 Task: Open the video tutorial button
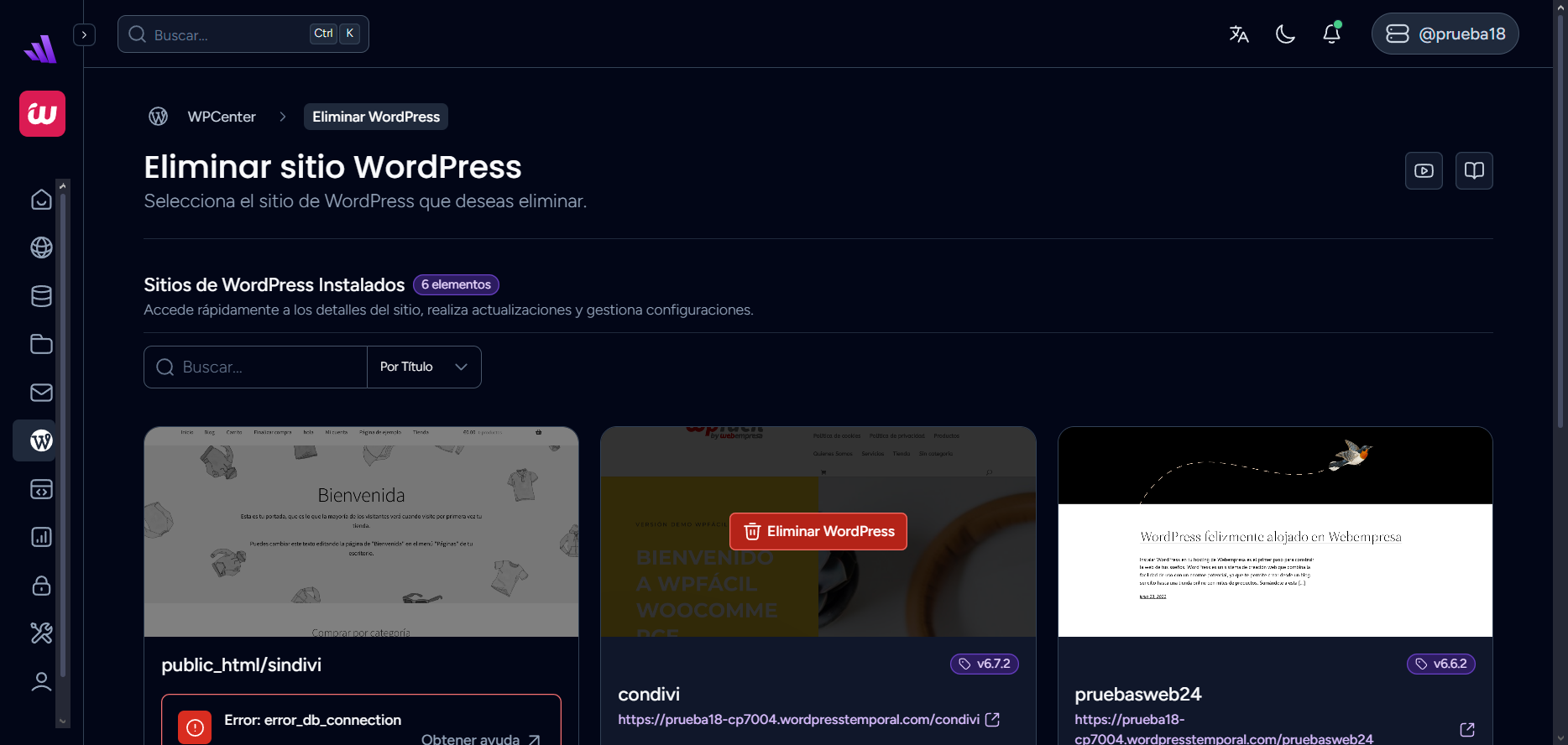(1424, 170)
